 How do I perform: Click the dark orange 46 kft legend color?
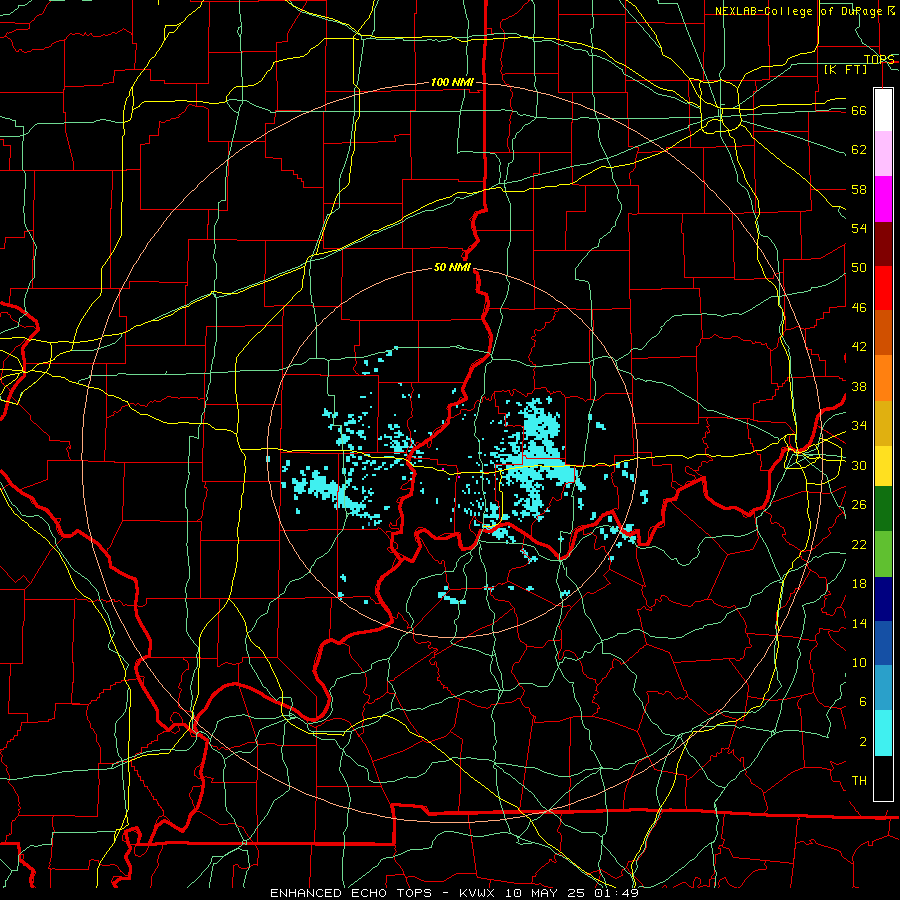pyautogui.click(x=883, y=333)
